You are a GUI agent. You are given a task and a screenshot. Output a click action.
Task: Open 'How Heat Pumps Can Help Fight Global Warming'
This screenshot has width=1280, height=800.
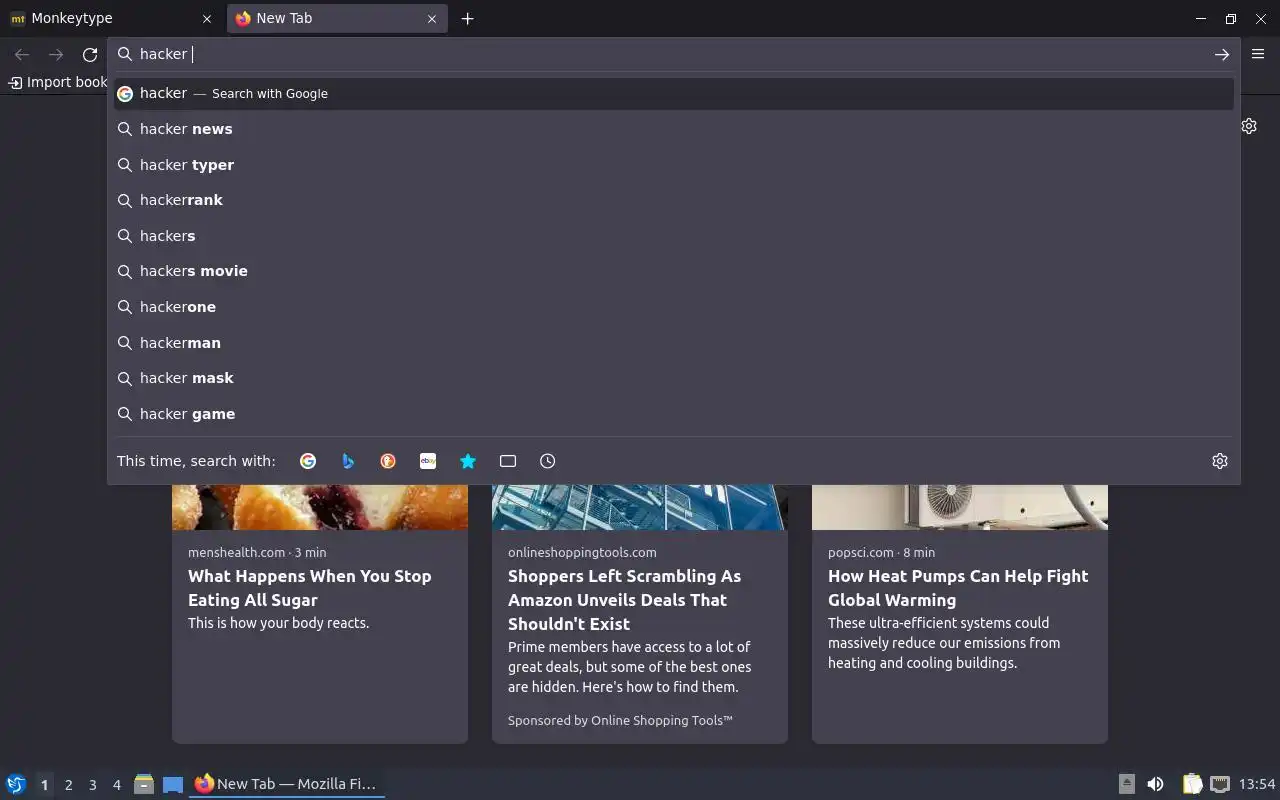(x=958, y=588)
